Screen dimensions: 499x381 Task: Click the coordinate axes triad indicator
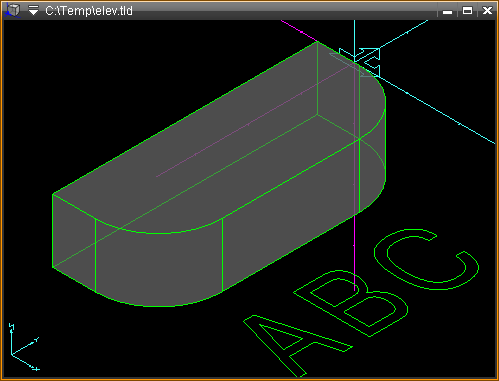tap(23, 347)
